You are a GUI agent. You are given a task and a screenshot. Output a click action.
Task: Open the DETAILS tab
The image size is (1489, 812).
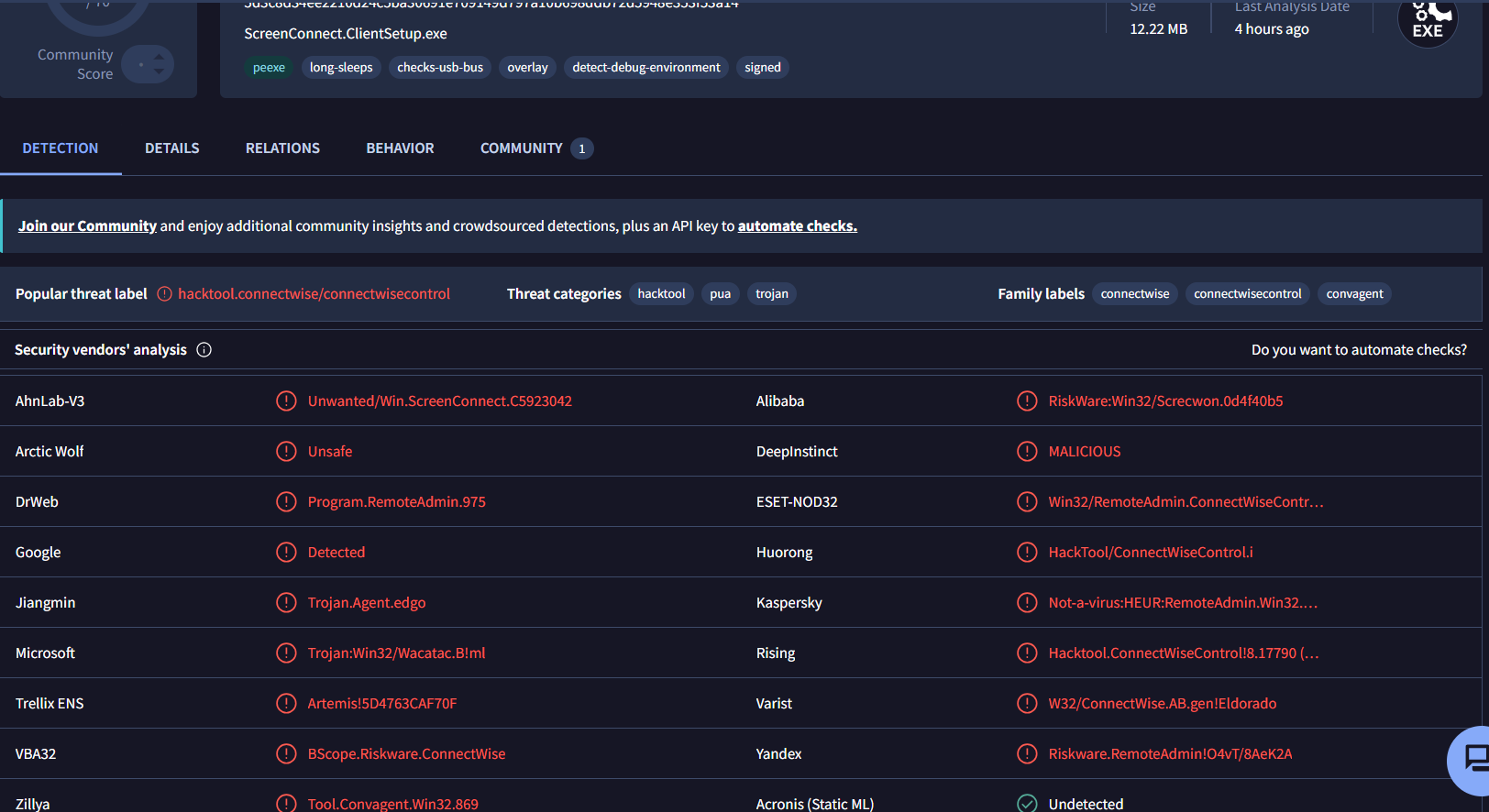[x=172, y=148]
